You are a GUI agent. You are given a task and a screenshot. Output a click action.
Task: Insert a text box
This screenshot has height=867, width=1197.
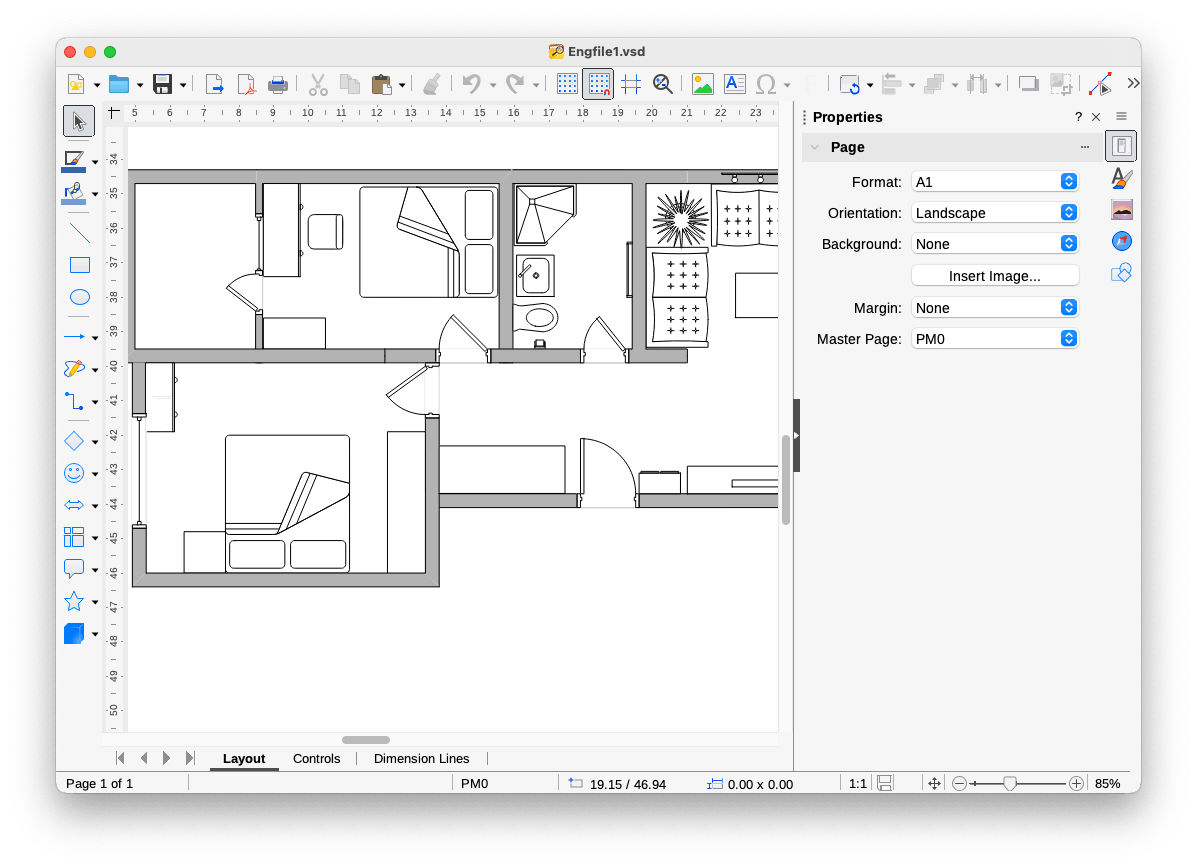tap(734, 84)
